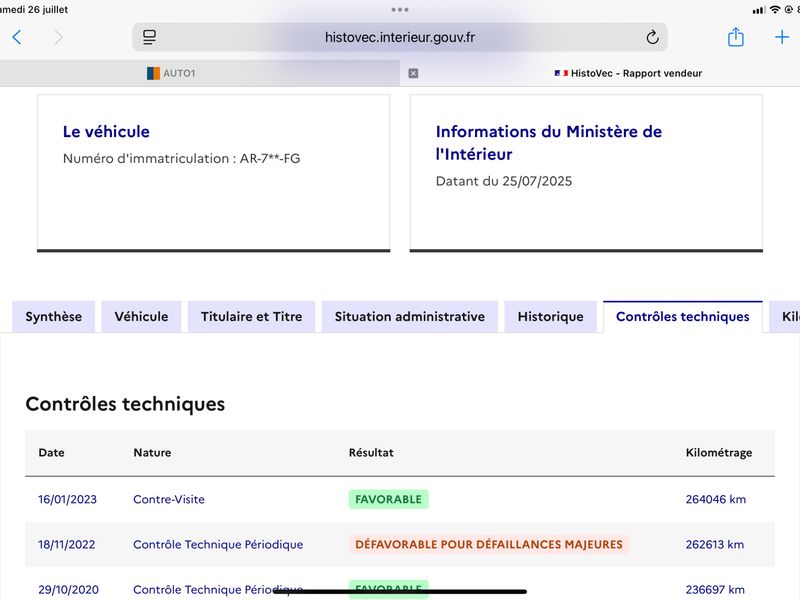Click the Numéro d'immatriculation AR-7**-FG text

(181, 158)
